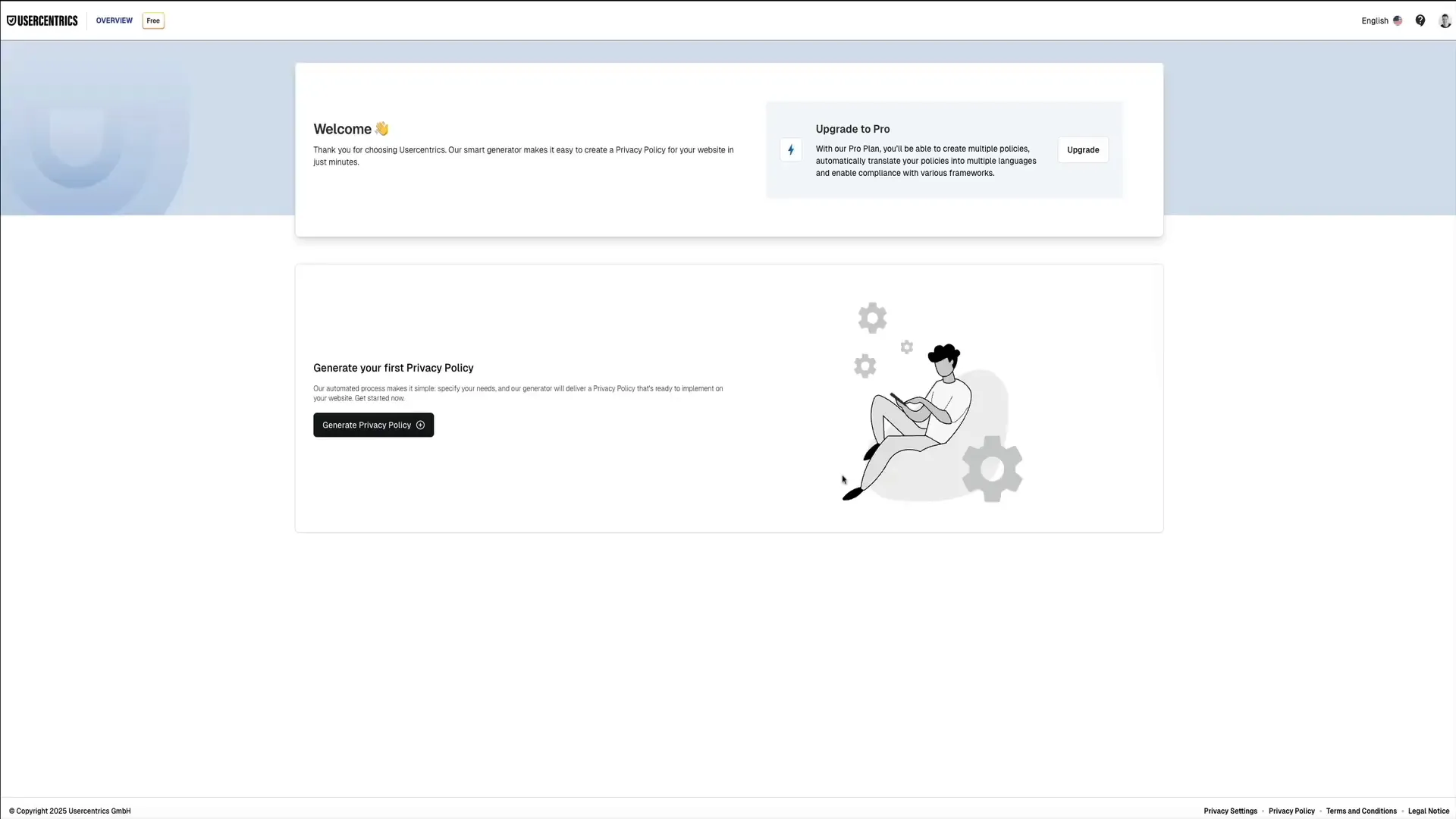Image resolution: width=1456 pixels, height=819 pixels.
Task: Click the person on beanbag illustration
Action: point(933,402)
